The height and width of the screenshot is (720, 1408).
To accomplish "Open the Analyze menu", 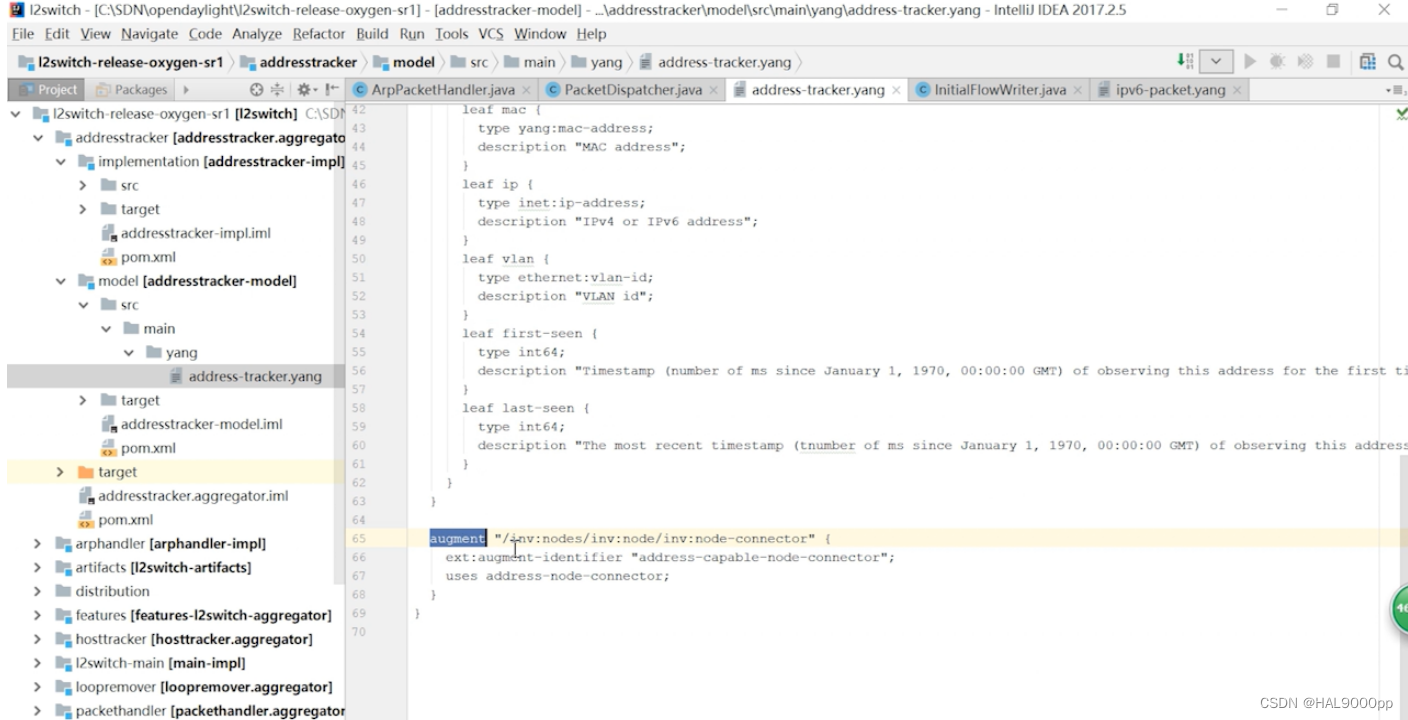I will click(x=257, y=33).
